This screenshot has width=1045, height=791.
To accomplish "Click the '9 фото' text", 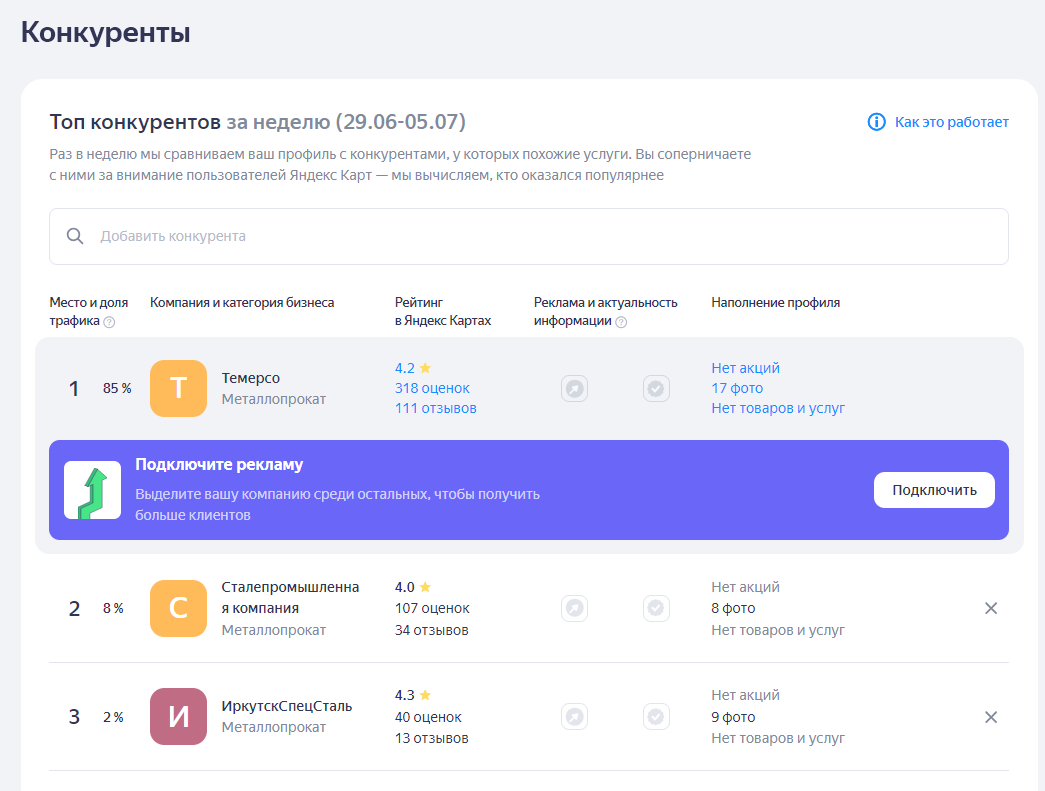I will pos(733,717).
